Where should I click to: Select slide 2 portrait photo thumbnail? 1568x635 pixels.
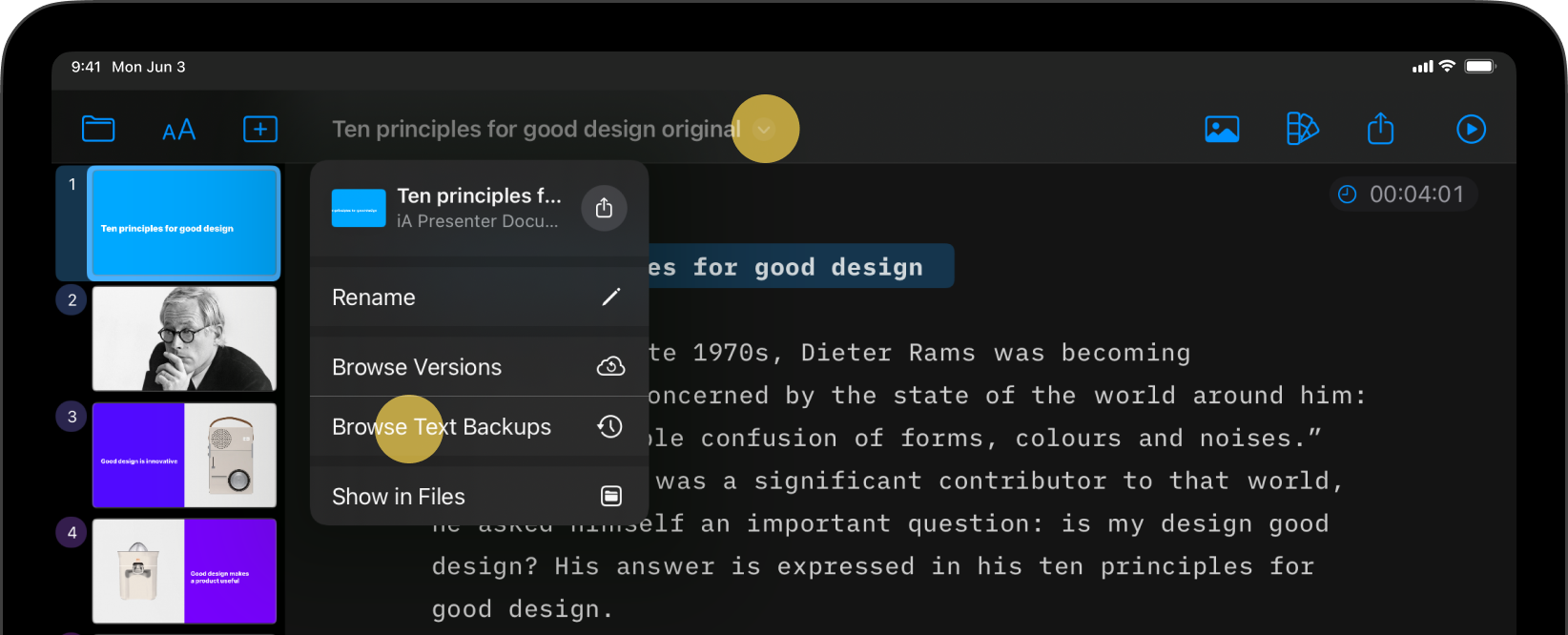tap(184, 338)
